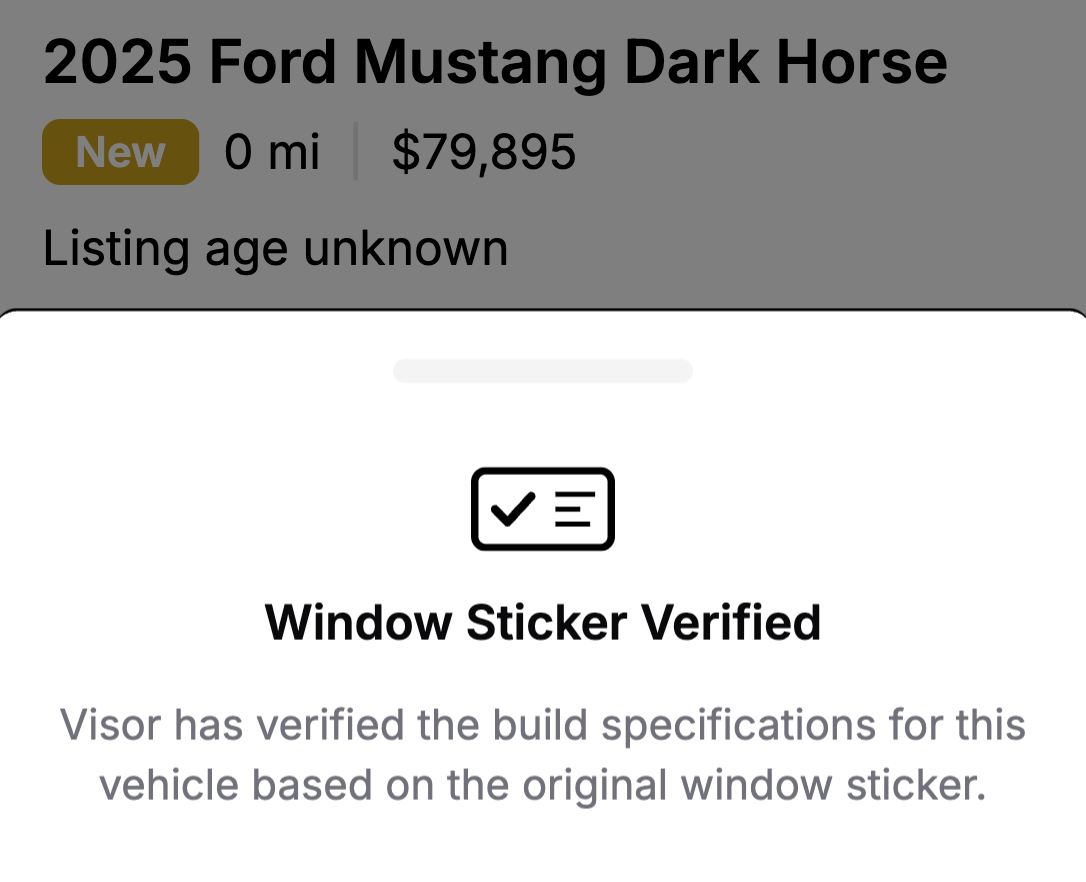Click the 2025 Ford Mustang Dark Horse title
Viewport: 1086px width, 882px height.
(495, 62)
